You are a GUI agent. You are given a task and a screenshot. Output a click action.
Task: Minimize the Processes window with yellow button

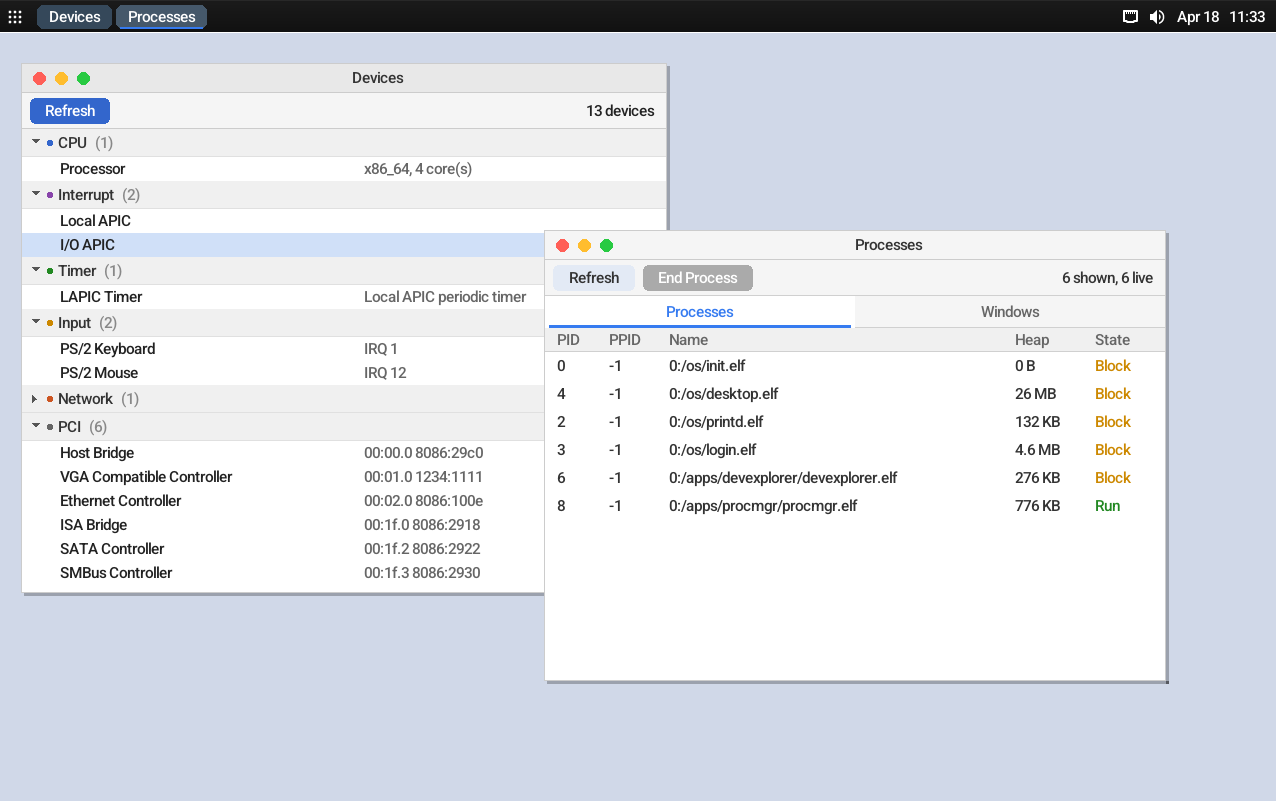click(x=584, y=245)
